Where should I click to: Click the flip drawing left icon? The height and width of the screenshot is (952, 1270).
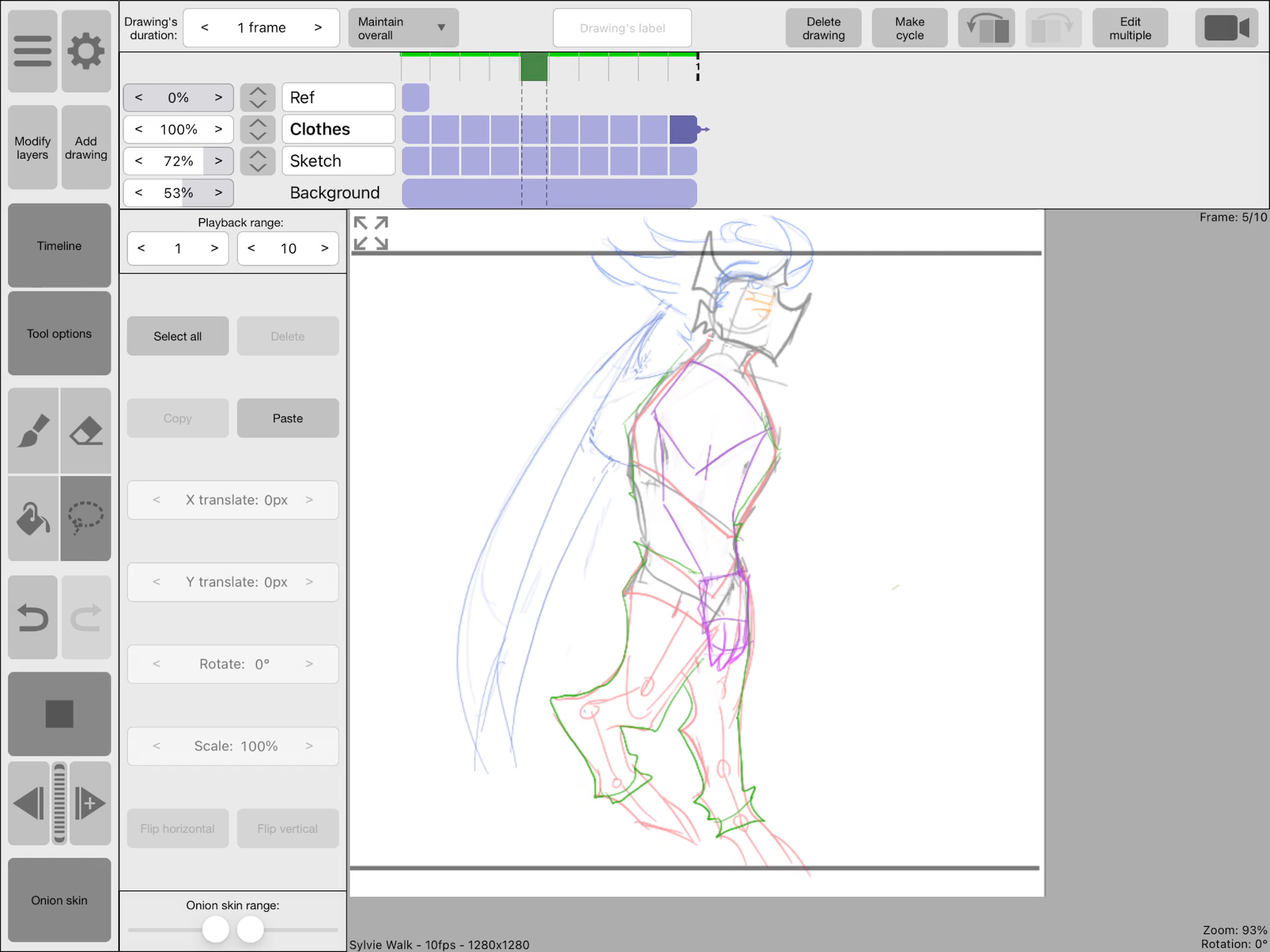pos(986,28)
